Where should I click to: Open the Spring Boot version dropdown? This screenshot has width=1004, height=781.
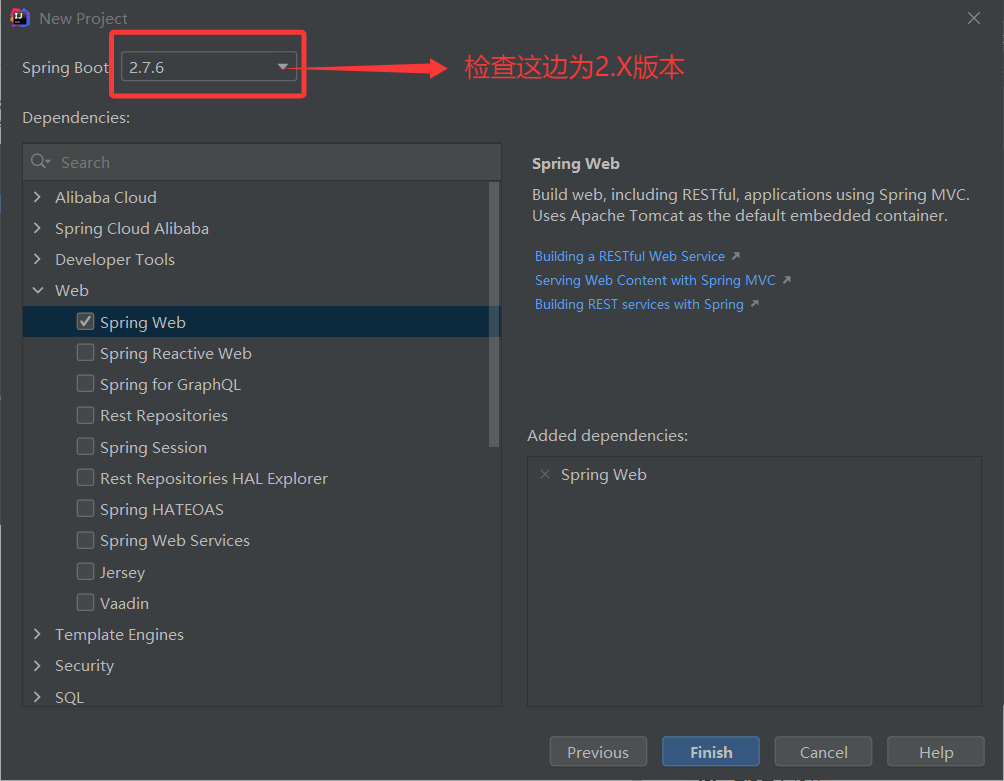click(209, 67)
